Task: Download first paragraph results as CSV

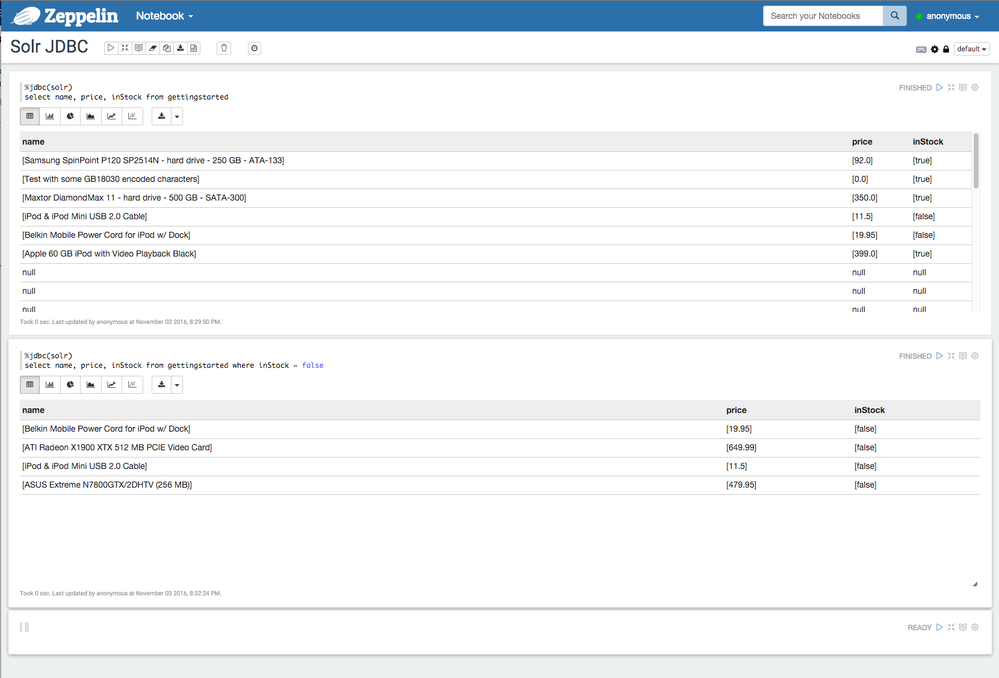Action: pyautogui.click(x=162, y=116)
